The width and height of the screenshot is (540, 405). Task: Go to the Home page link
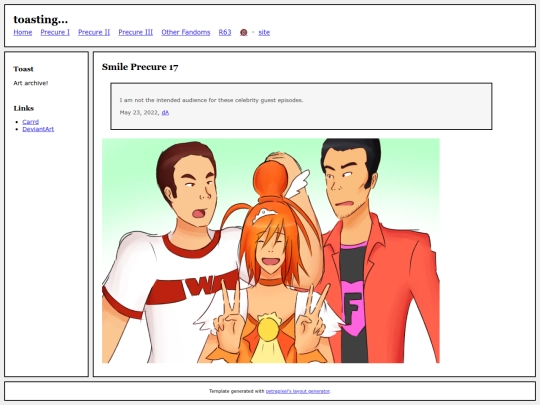[x=23, y=32]
